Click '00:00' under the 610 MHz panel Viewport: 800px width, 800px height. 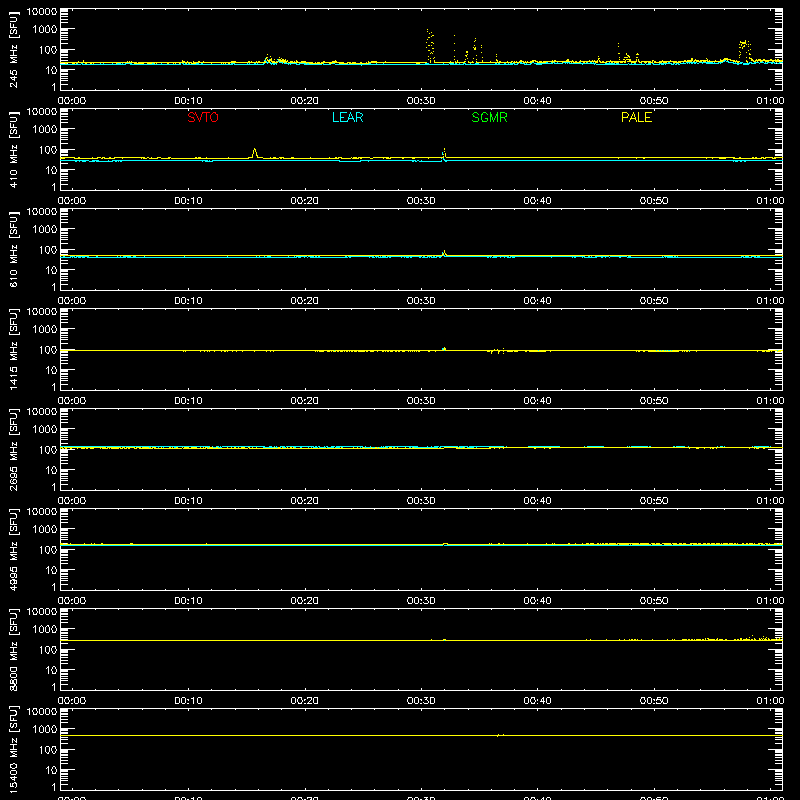point(72,301)
